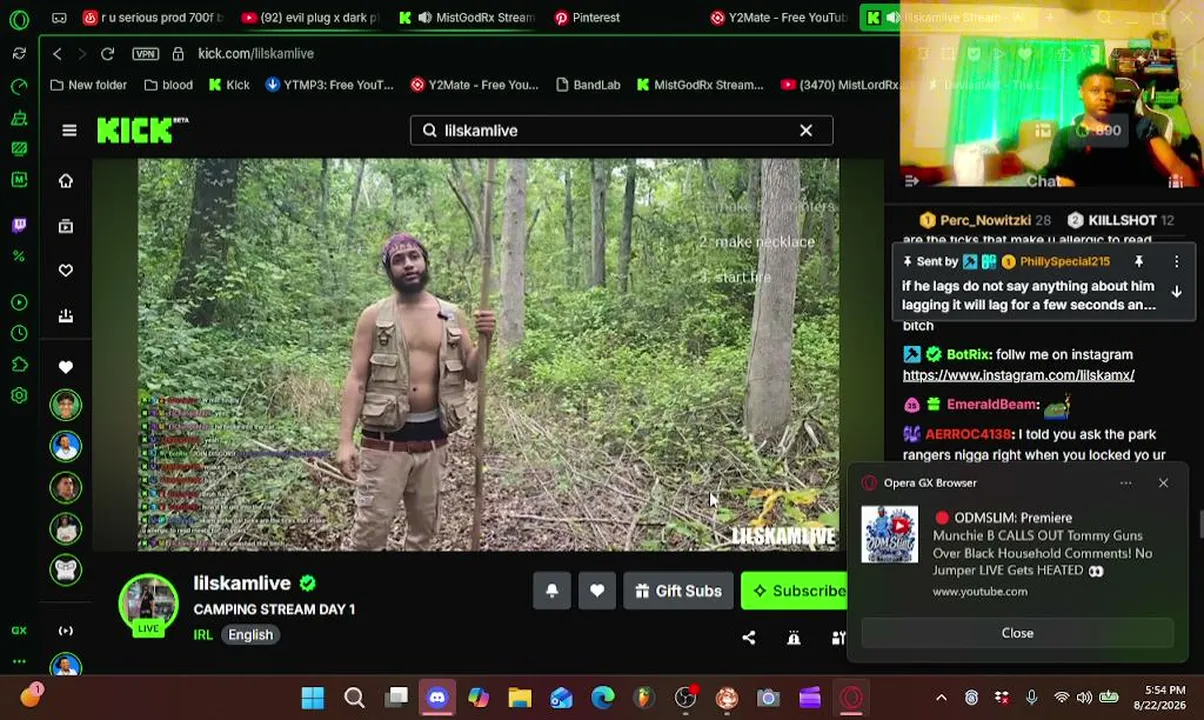Click the share icon below Gift Subs
Screen dimensions: 1204x720
tap(749, 638)
